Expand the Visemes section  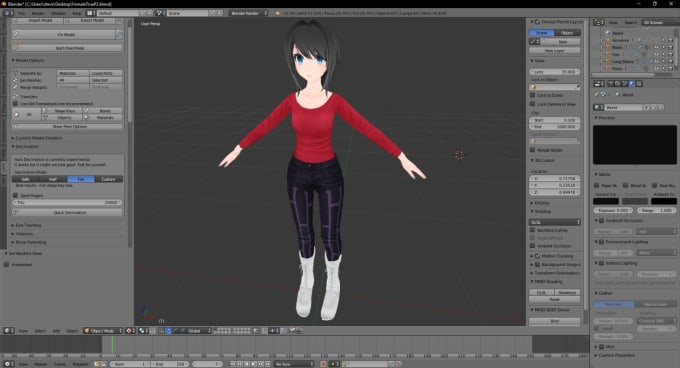pos(23,234)
